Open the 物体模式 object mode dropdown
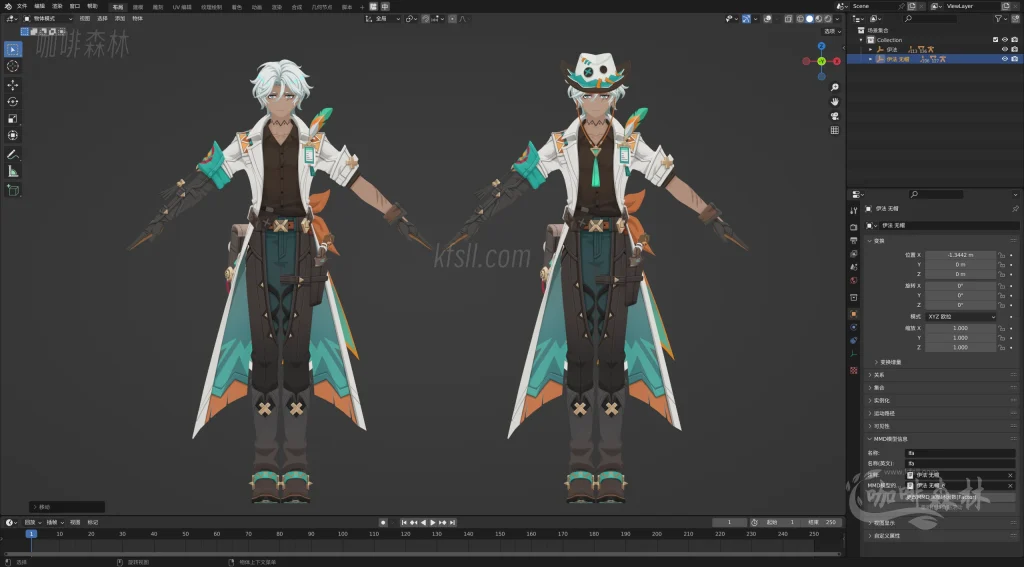This screenshot has height=567, width=1024. click(x=48, y=19)
